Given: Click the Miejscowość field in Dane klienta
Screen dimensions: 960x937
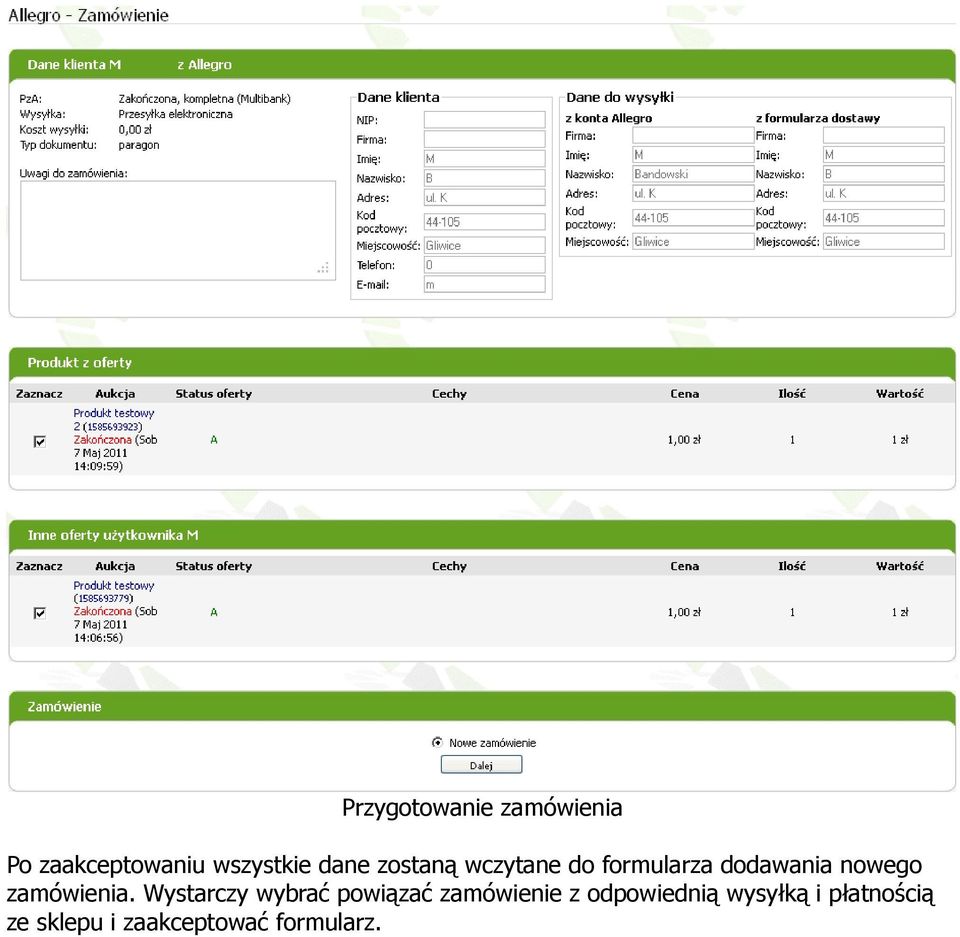Looking at the screenshot, I should click(484, 246).
